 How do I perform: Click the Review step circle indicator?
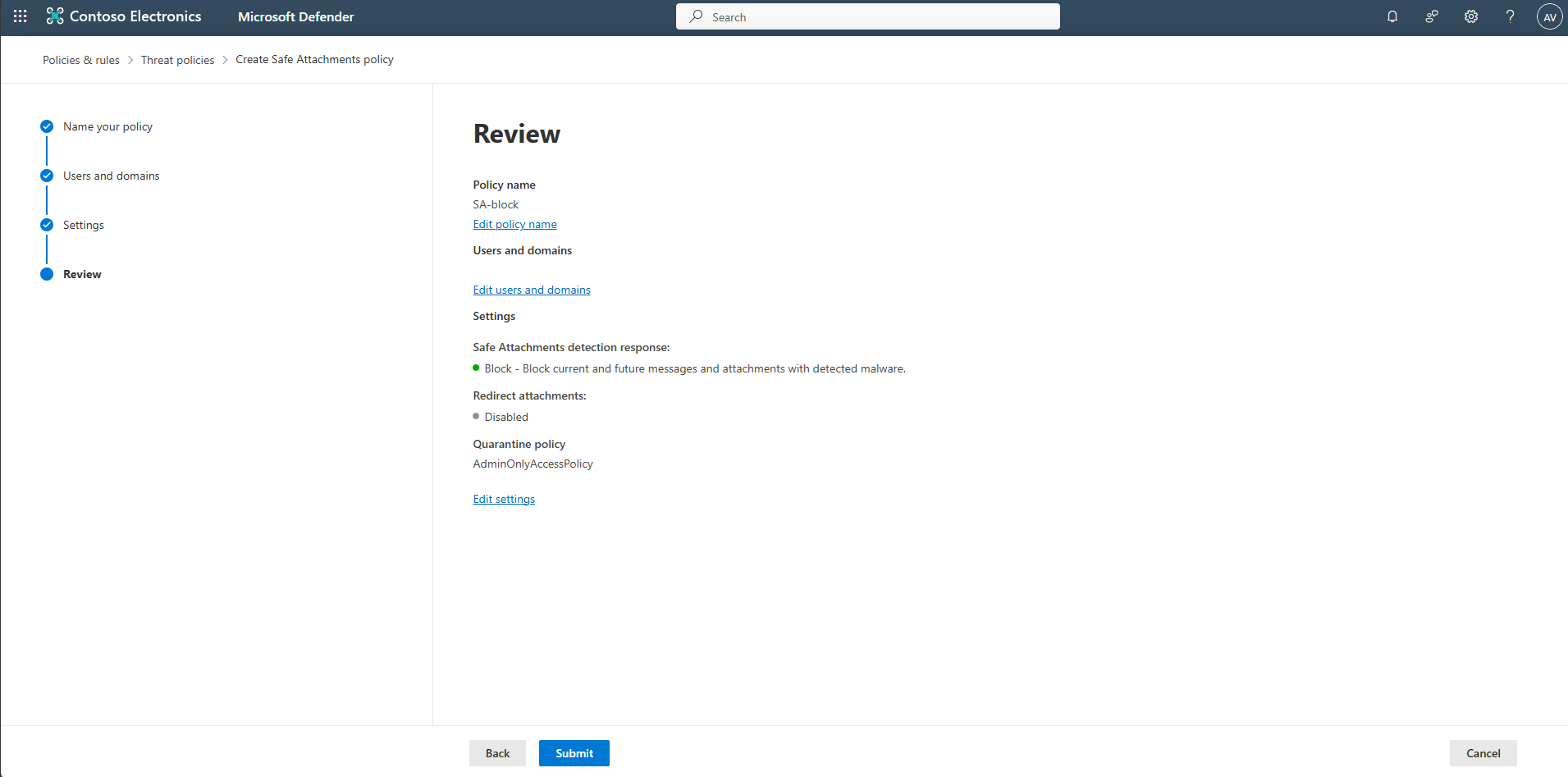pyautogui.click(x=47, y=274)
